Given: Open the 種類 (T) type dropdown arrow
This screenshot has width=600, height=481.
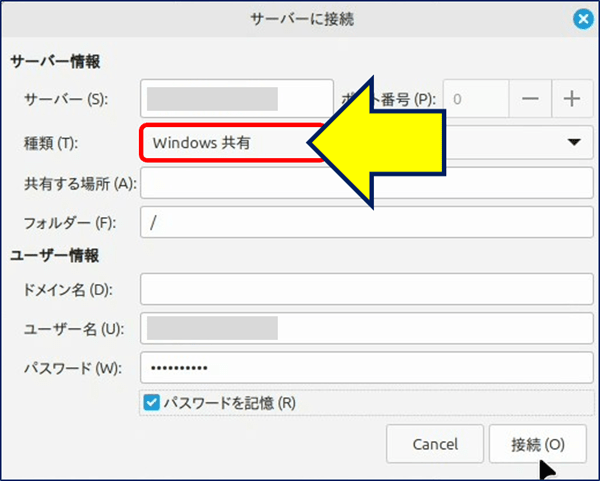Looking at the screenshot, I should 574,142.
